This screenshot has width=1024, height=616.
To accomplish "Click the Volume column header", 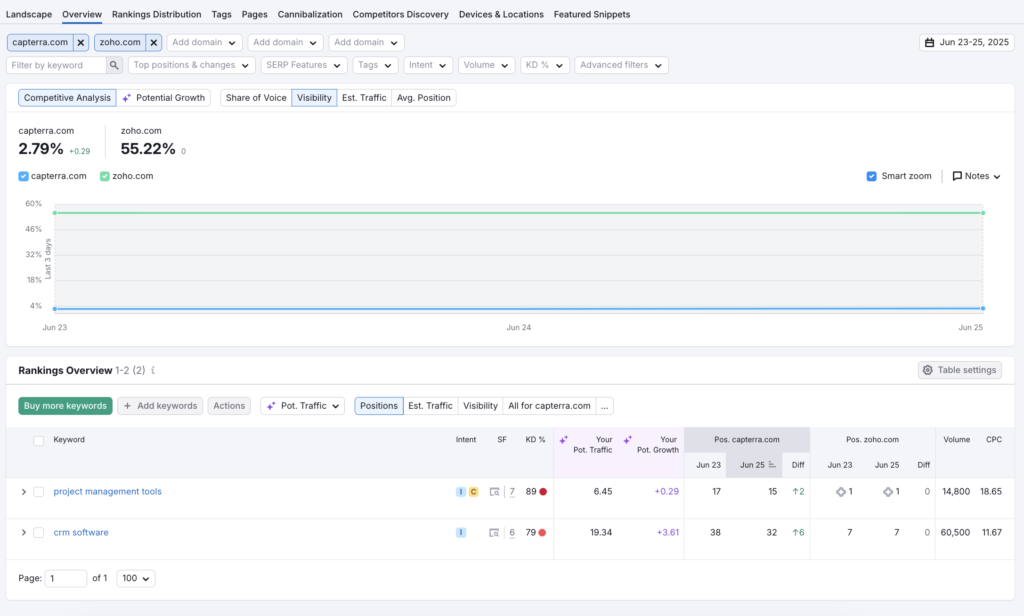I will coord(956,440).
